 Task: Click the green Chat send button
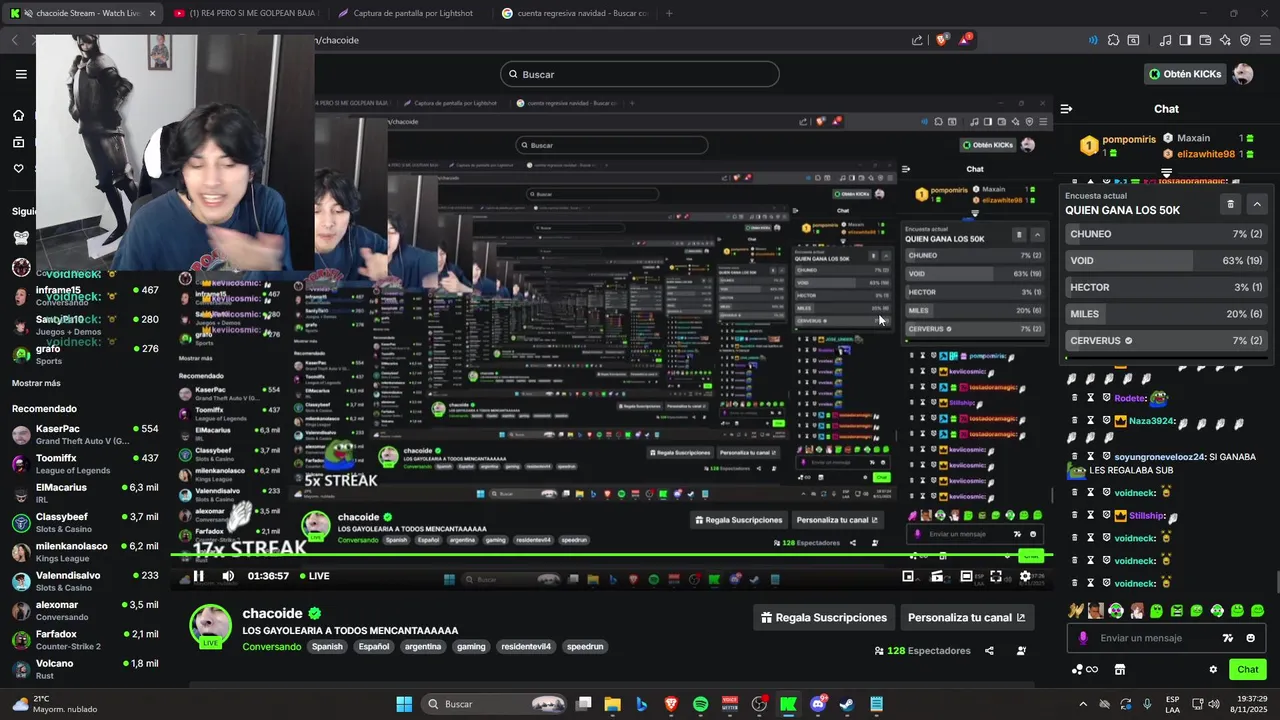(1248, 670)
